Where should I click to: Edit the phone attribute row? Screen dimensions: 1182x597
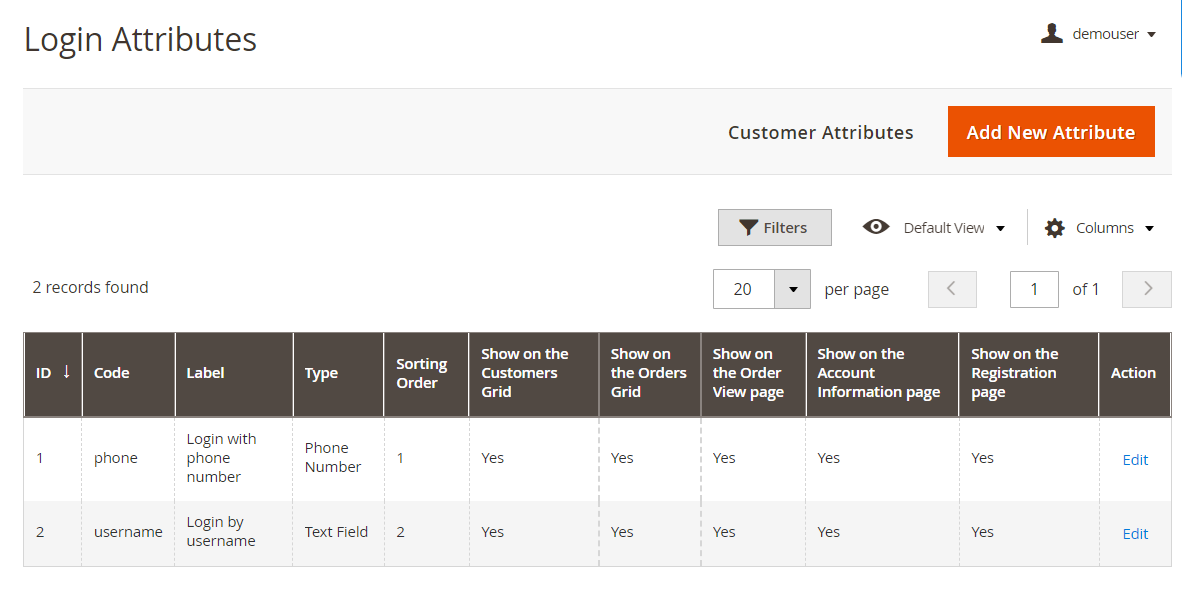(x=1135, y=460)
